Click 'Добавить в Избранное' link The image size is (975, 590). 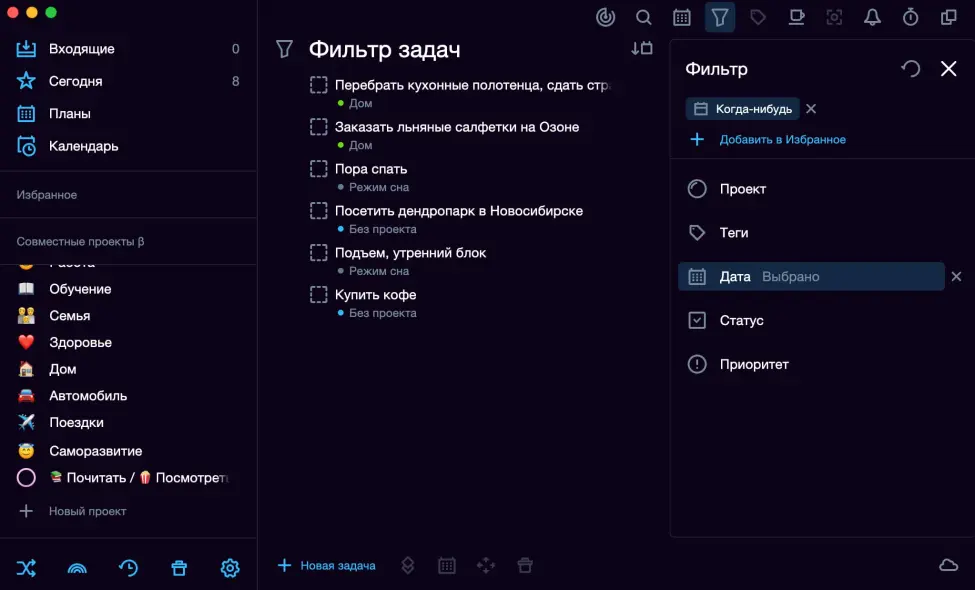point(782,140)
